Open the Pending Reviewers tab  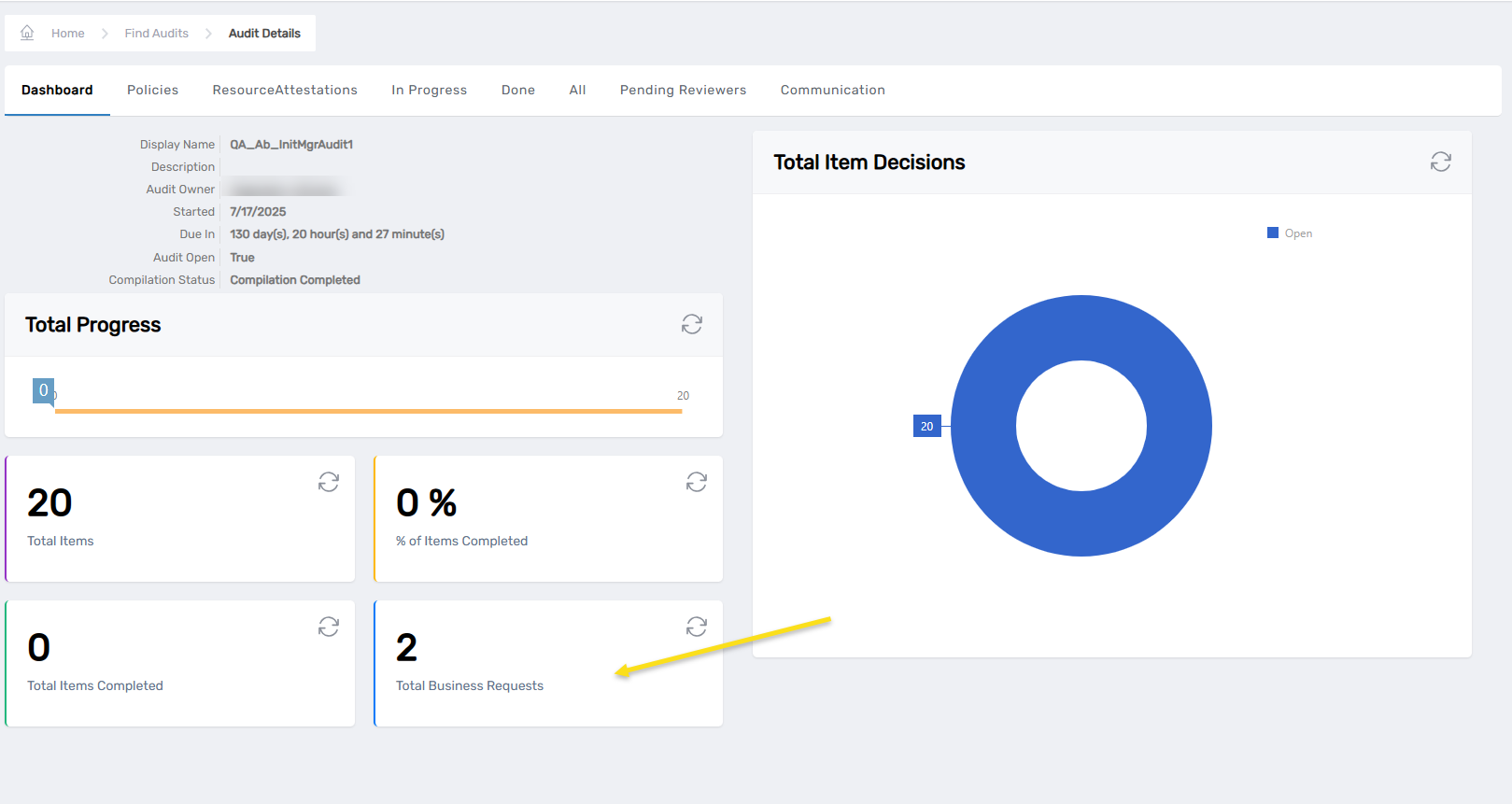pyautogui.click(x=683, y=90)
